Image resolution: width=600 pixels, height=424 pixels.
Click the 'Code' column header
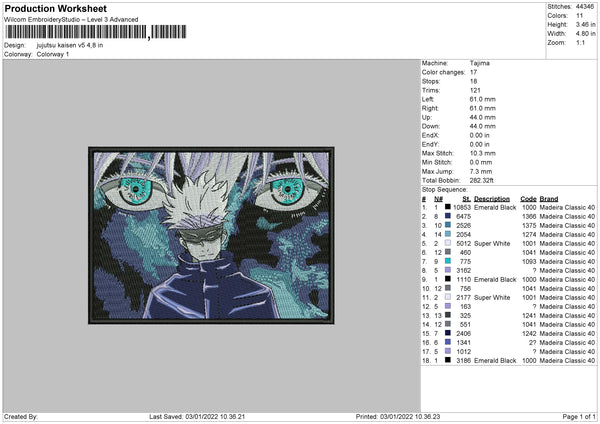[x=528, y=199]
